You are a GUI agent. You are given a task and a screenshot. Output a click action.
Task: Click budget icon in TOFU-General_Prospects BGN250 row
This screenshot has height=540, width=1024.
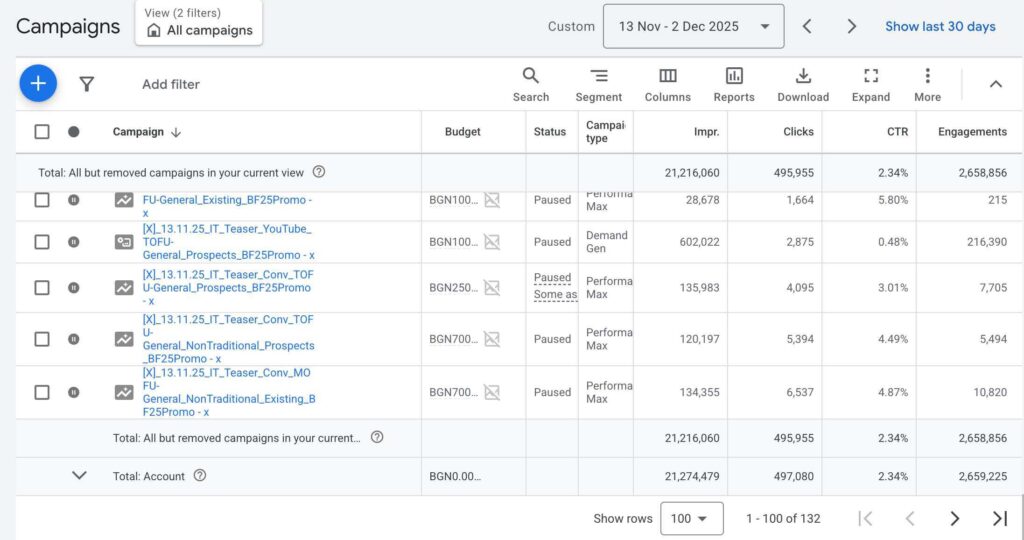coord(492,287)
